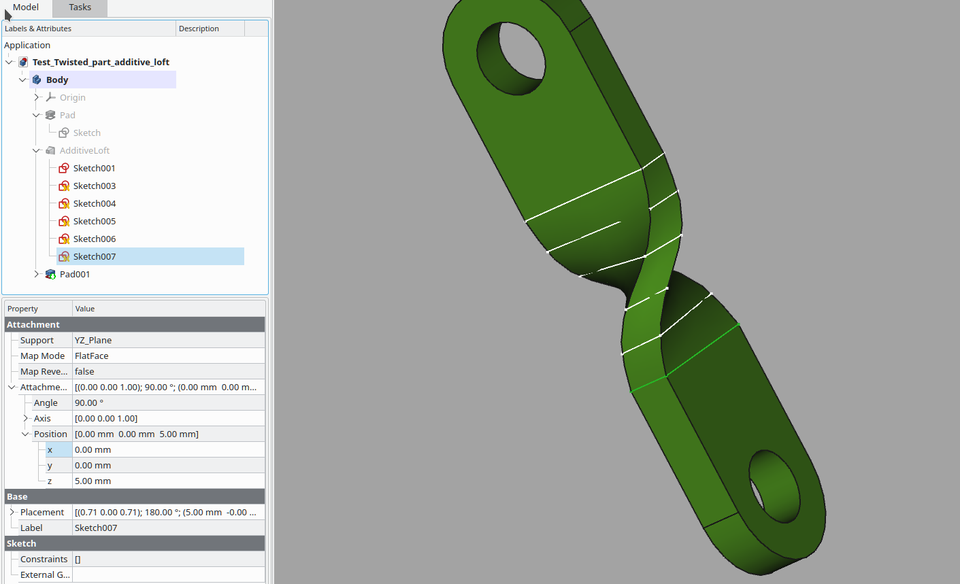
Task: Select Sketch006 in the model tree
Action: [95, 238]
